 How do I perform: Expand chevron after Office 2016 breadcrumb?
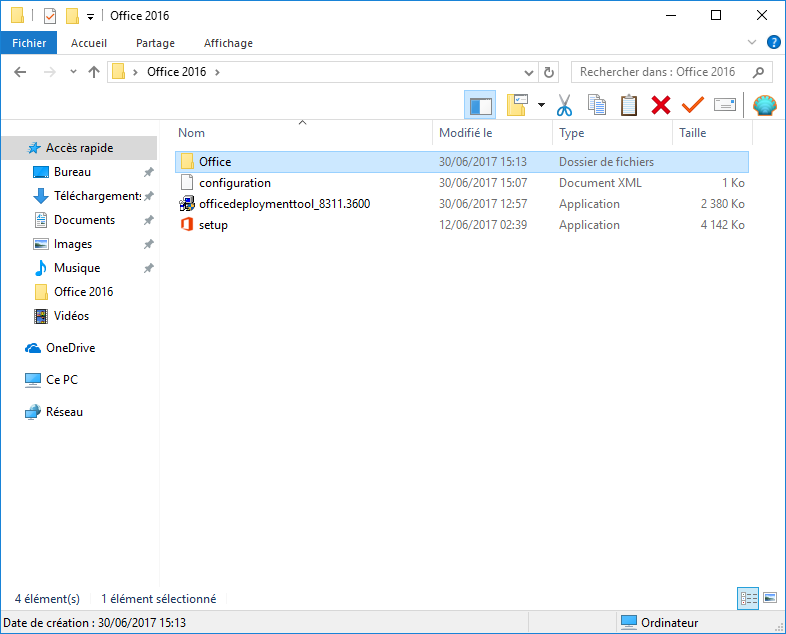click(217, 72)
